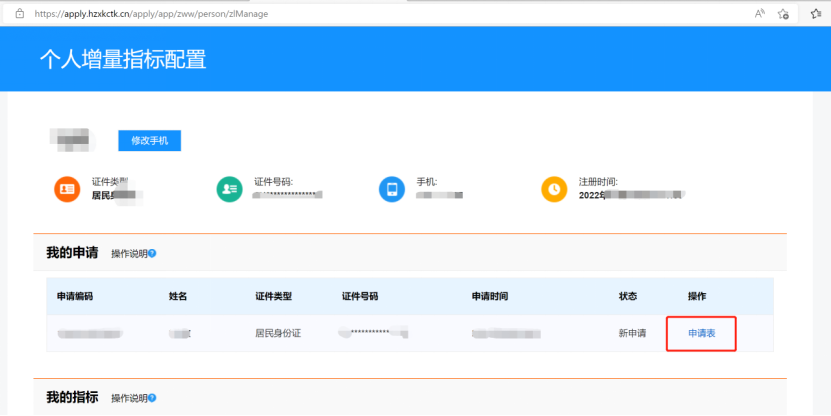
Task: Click the 个人增量指标配置 page title
Action: coord(122,59)
